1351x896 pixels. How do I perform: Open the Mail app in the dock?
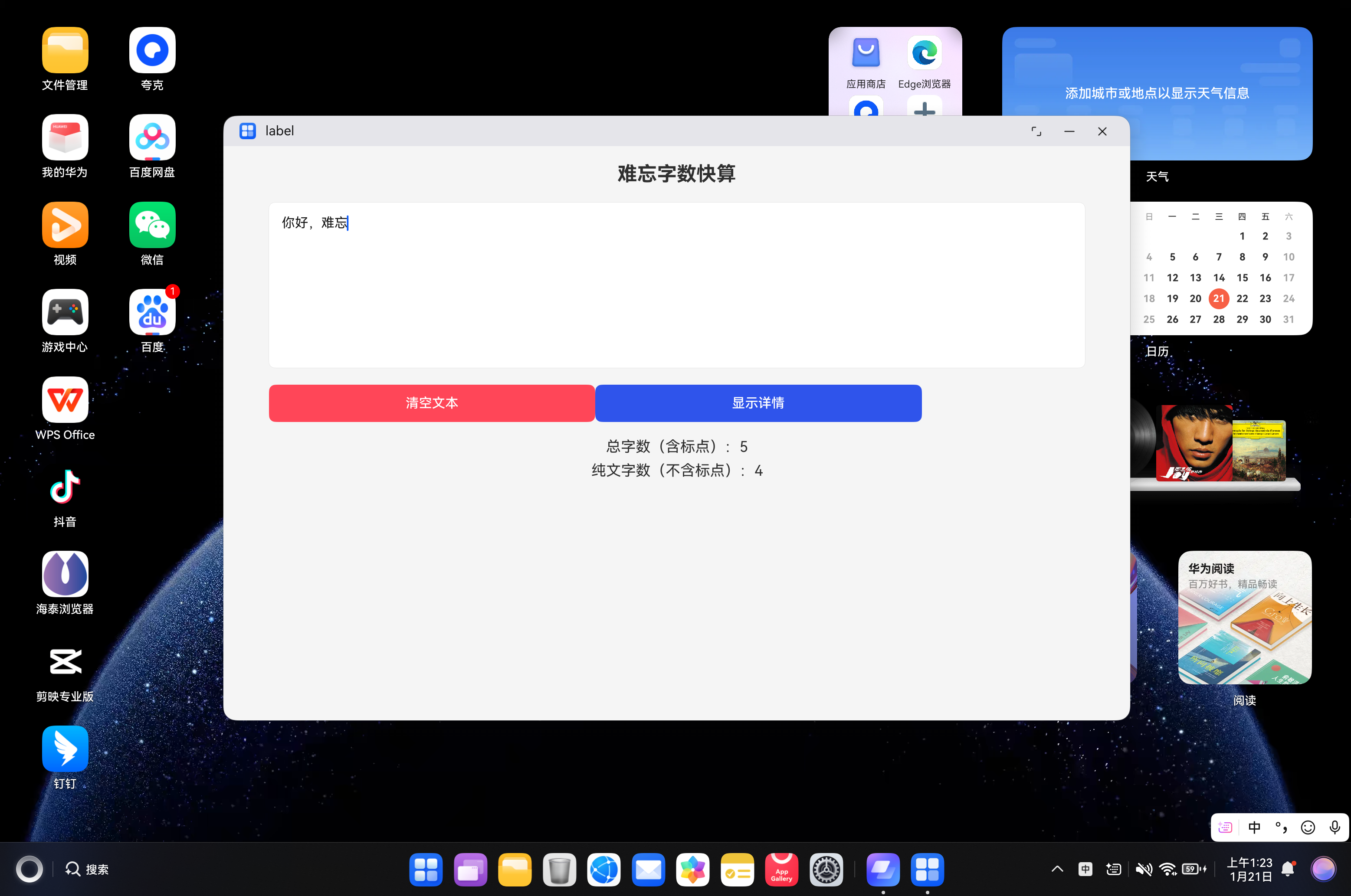click(649, 869)
